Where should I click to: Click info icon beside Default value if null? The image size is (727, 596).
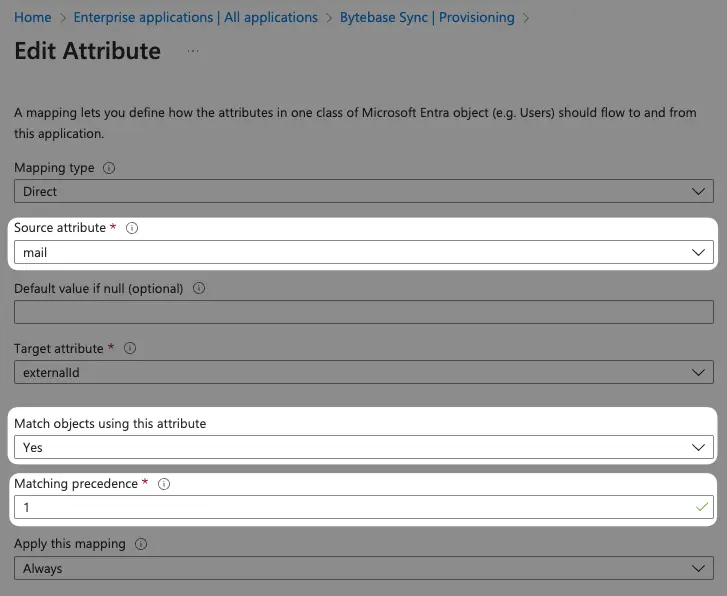(199, 288)
